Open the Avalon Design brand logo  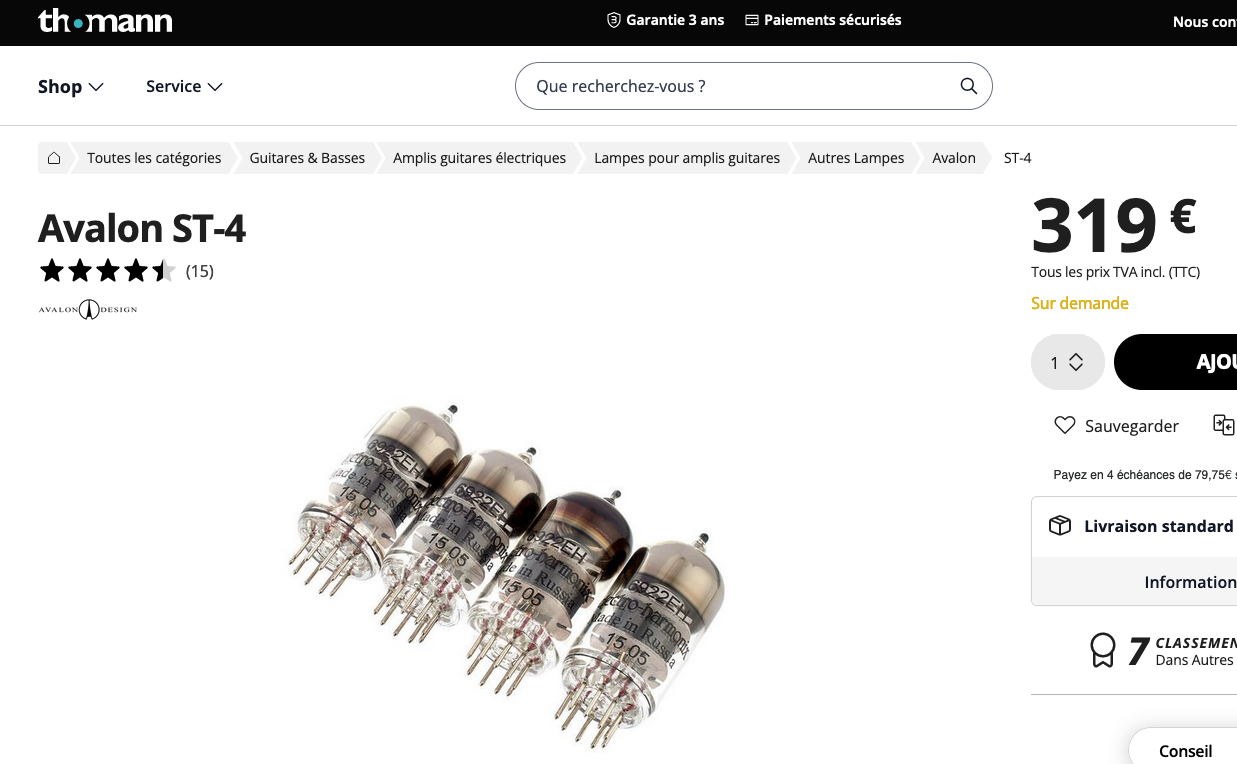point(88,309)
